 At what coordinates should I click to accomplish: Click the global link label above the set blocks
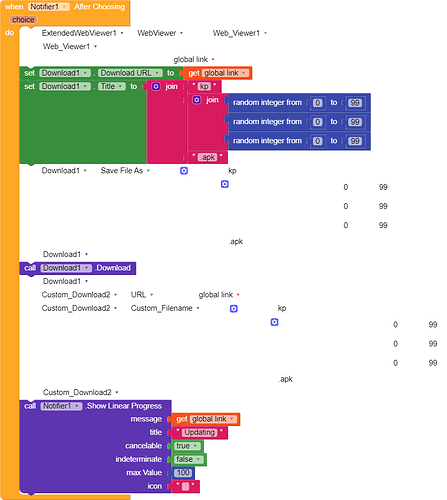[x=191, y=59]
